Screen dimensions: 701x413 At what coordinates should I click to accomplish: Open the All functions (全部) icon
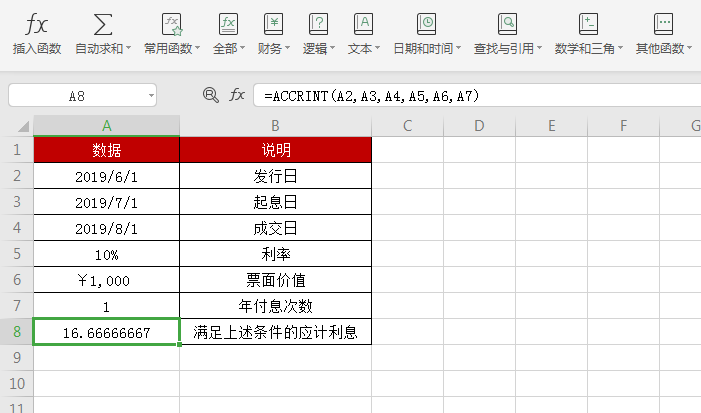228,24
